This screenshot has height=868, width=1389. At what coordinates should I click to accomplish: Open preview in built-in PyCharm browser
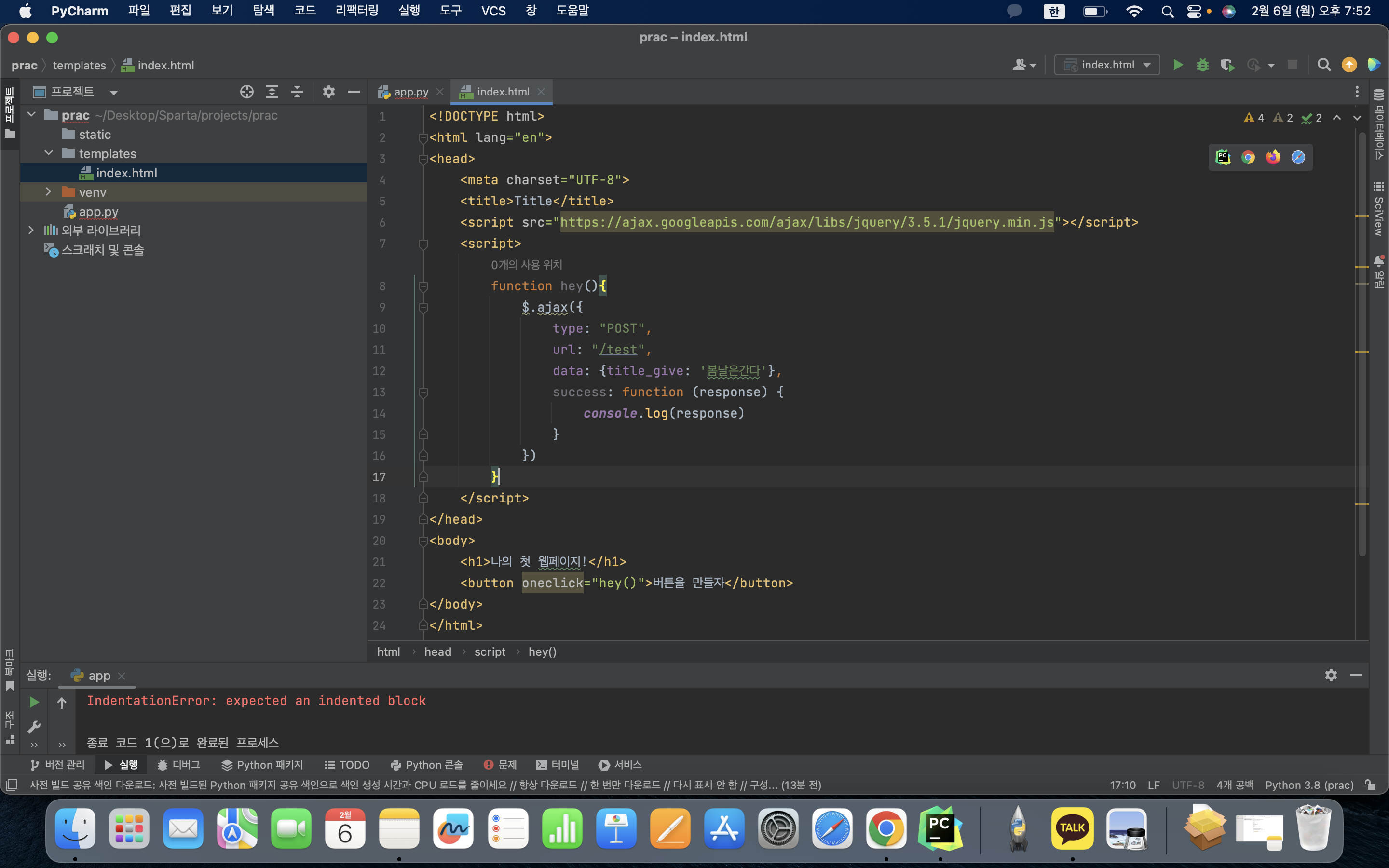[1223, 157]
